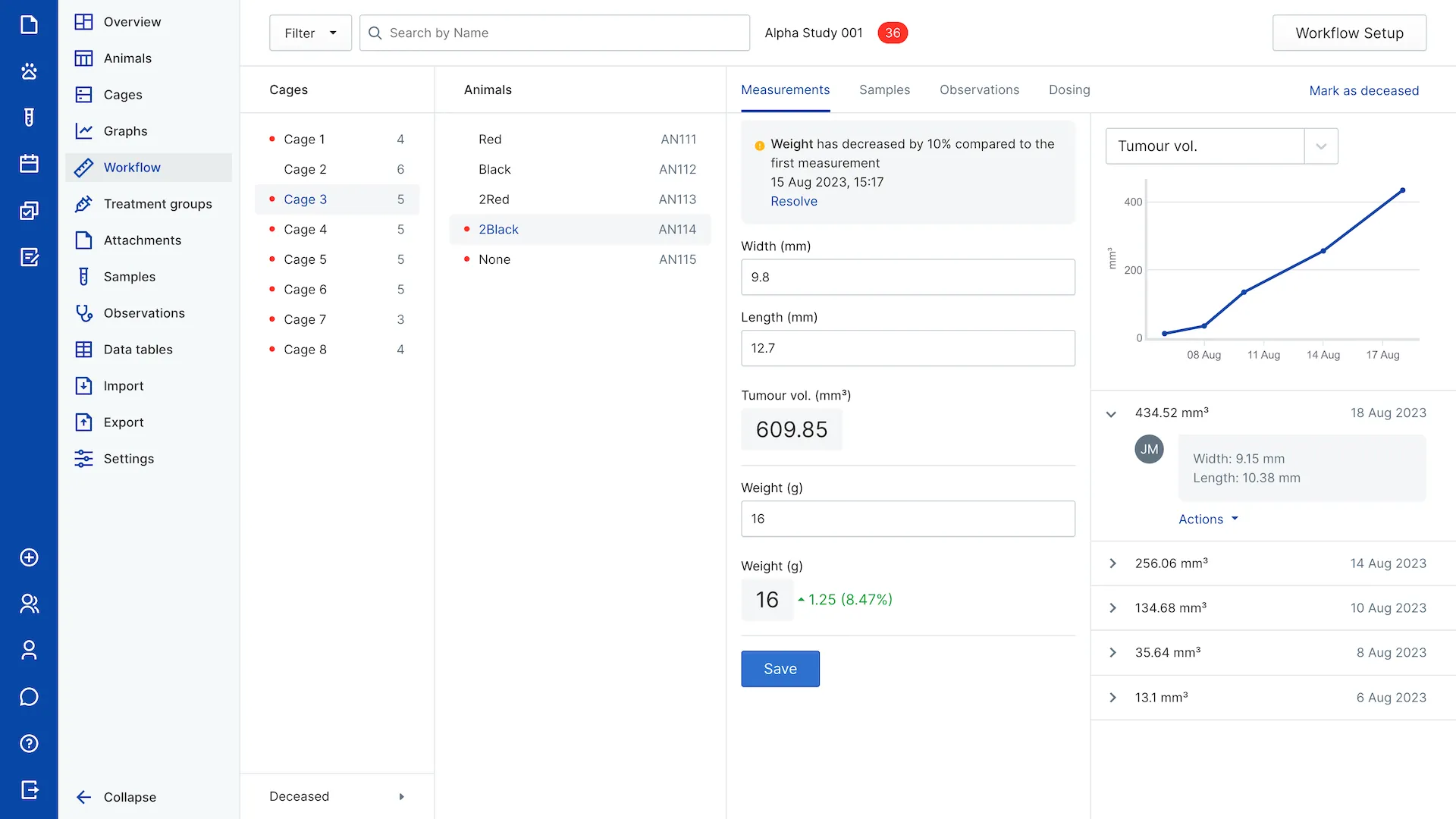
Task: Click the Attachments file icon
Action: pos(83,240)
